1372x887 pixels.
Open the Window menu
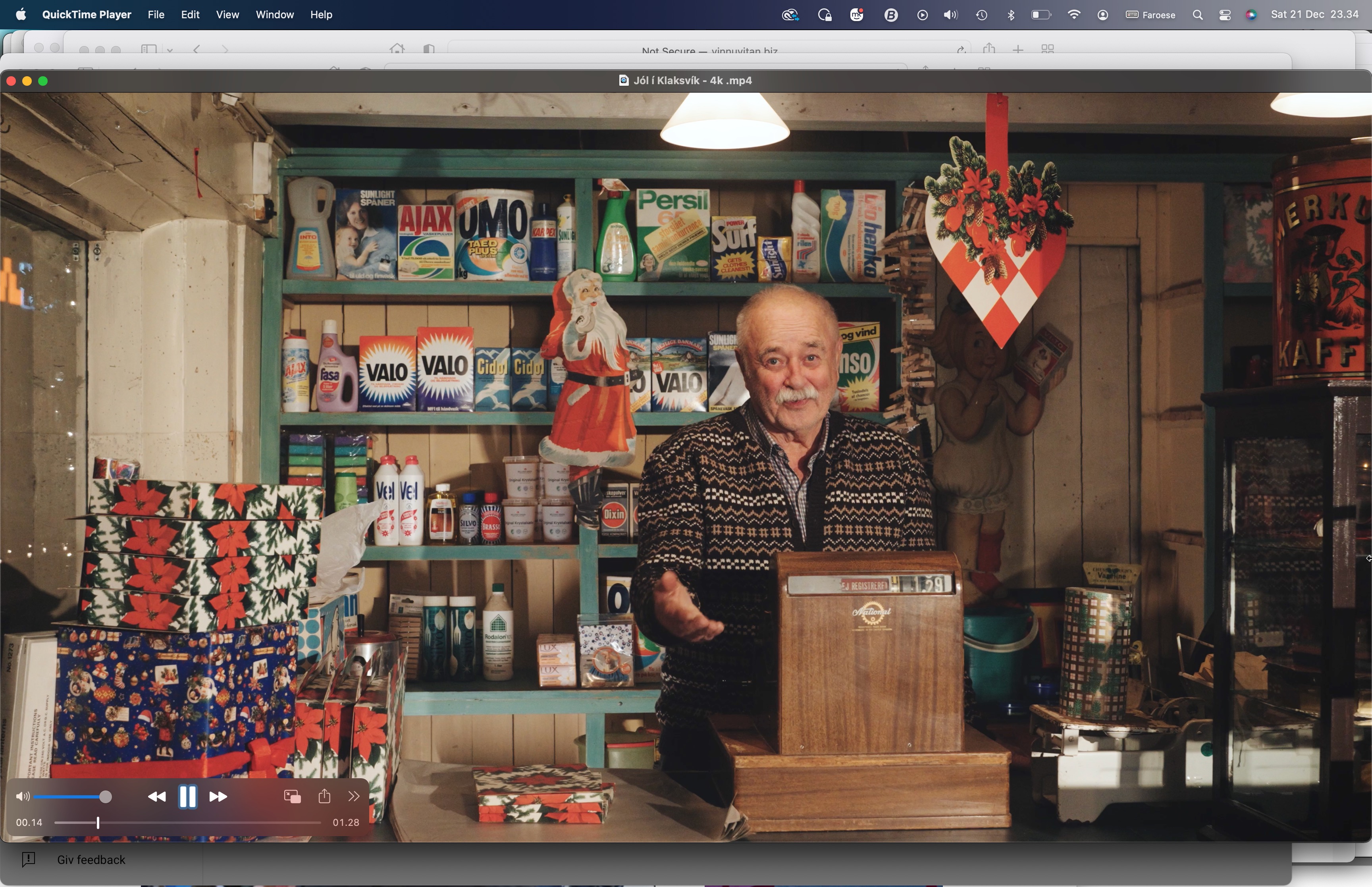coord(275,15)
